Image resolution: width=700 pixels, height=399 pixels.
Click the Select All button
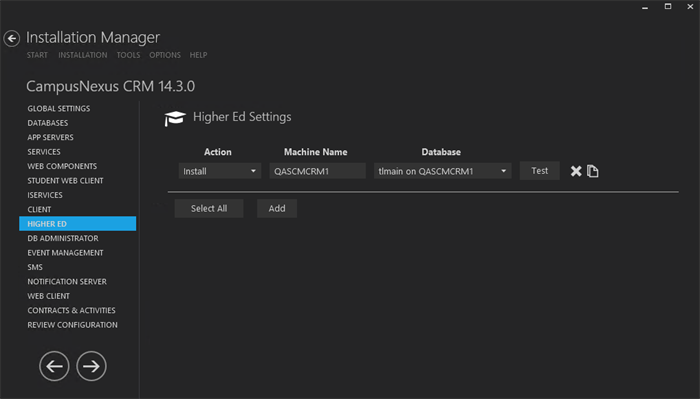tap(209, 208)
